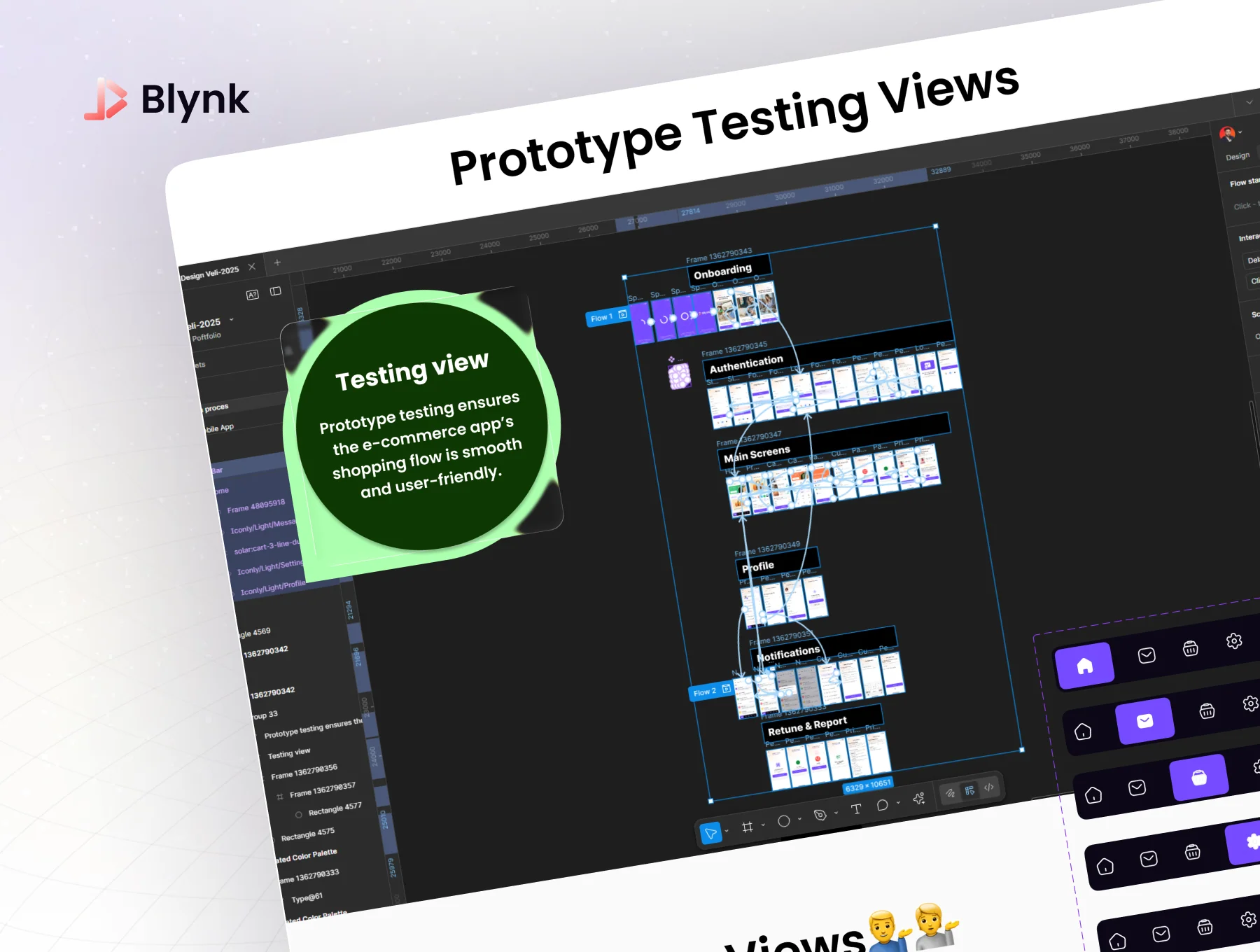1260x952 pixels.
Task: Click the mail icon in first nav bar
Action: coord(1147,655)
